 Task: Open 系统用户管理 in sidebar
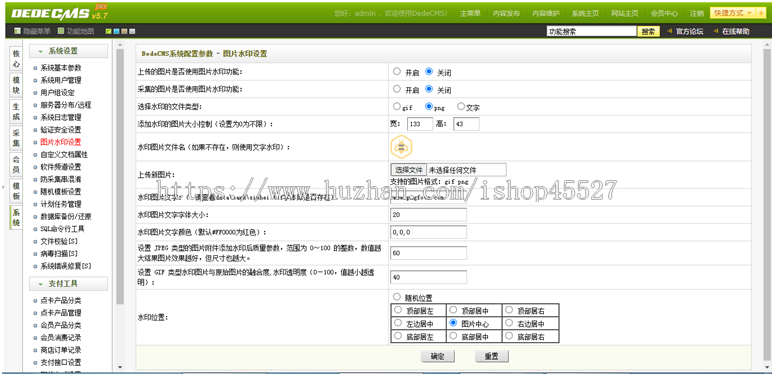pos(61,80)
